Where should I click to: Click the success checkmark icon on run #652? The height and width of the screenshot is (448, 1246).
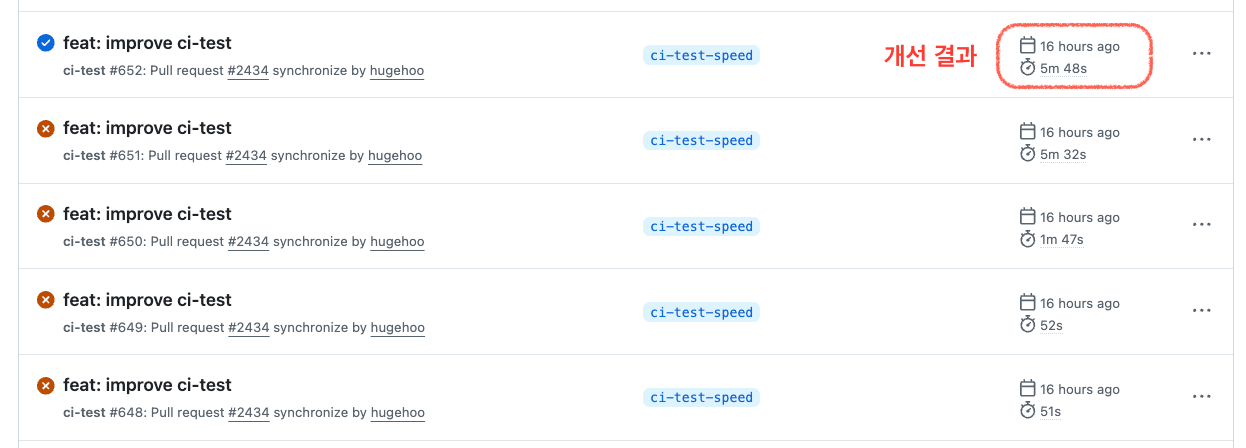tap(45, 43)
